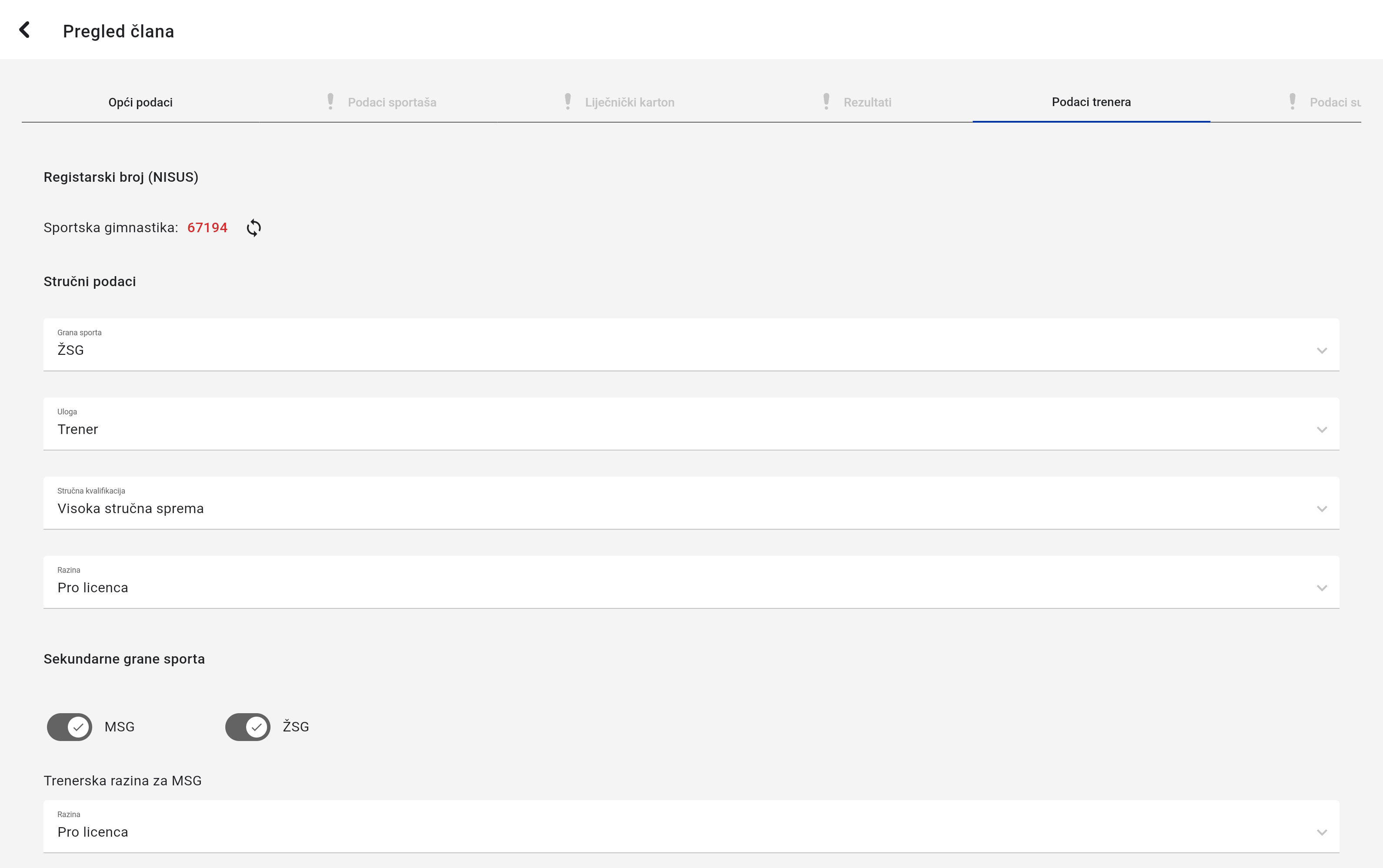This screenshot has width=1383, height=868.
Task: Open the Stručna kvalifikacija dropdown
Action: coord(691,504)
